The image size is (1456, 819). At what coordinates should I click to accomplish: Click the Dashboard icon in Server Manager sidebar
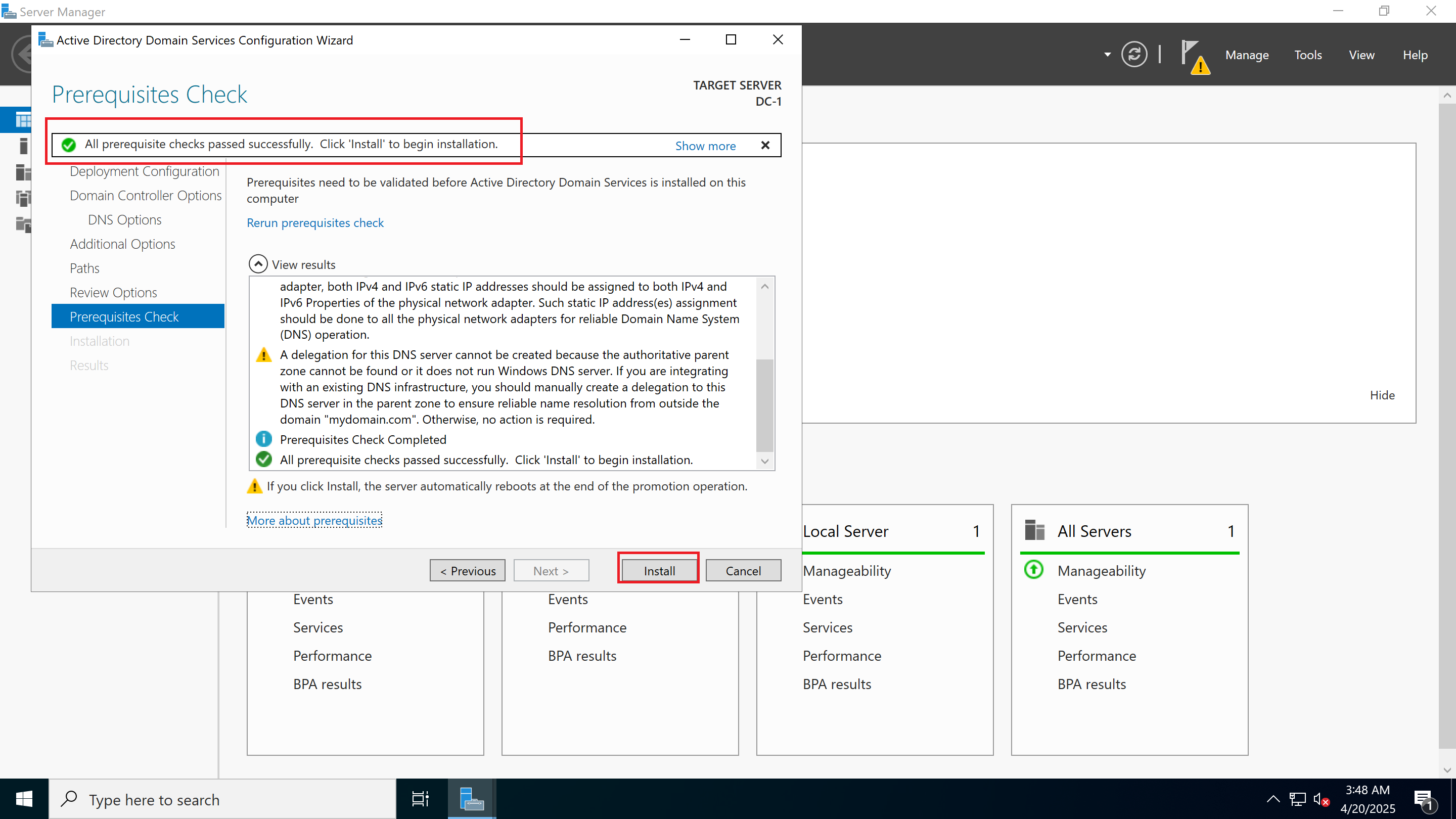[23, 120]
